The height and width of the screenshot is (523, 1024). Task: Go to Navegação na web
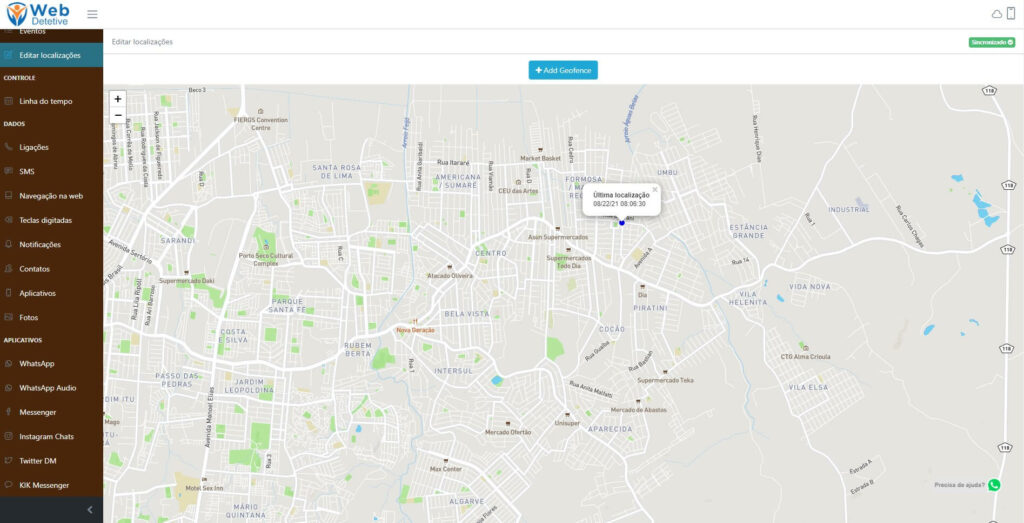click(x=50, y=196)
